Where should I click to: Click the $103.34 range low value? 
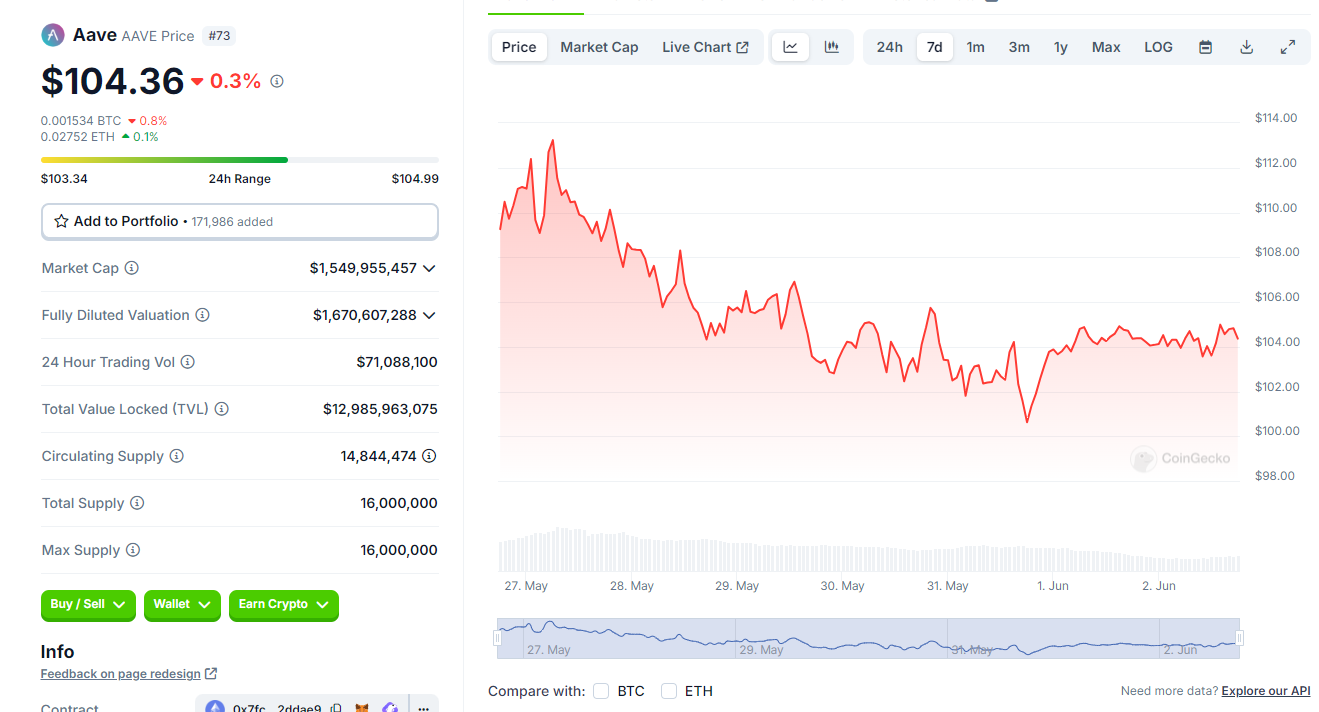[62, 179]
